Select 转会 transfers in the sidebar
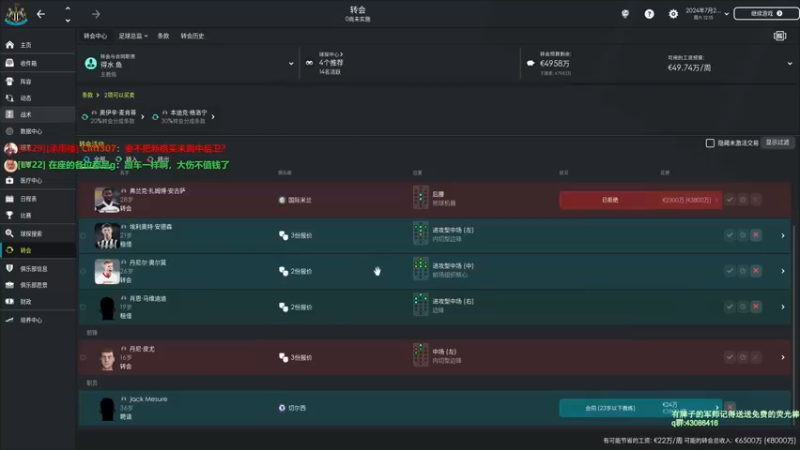The width and height of the screenshot is (800, 450). (38, 250)
